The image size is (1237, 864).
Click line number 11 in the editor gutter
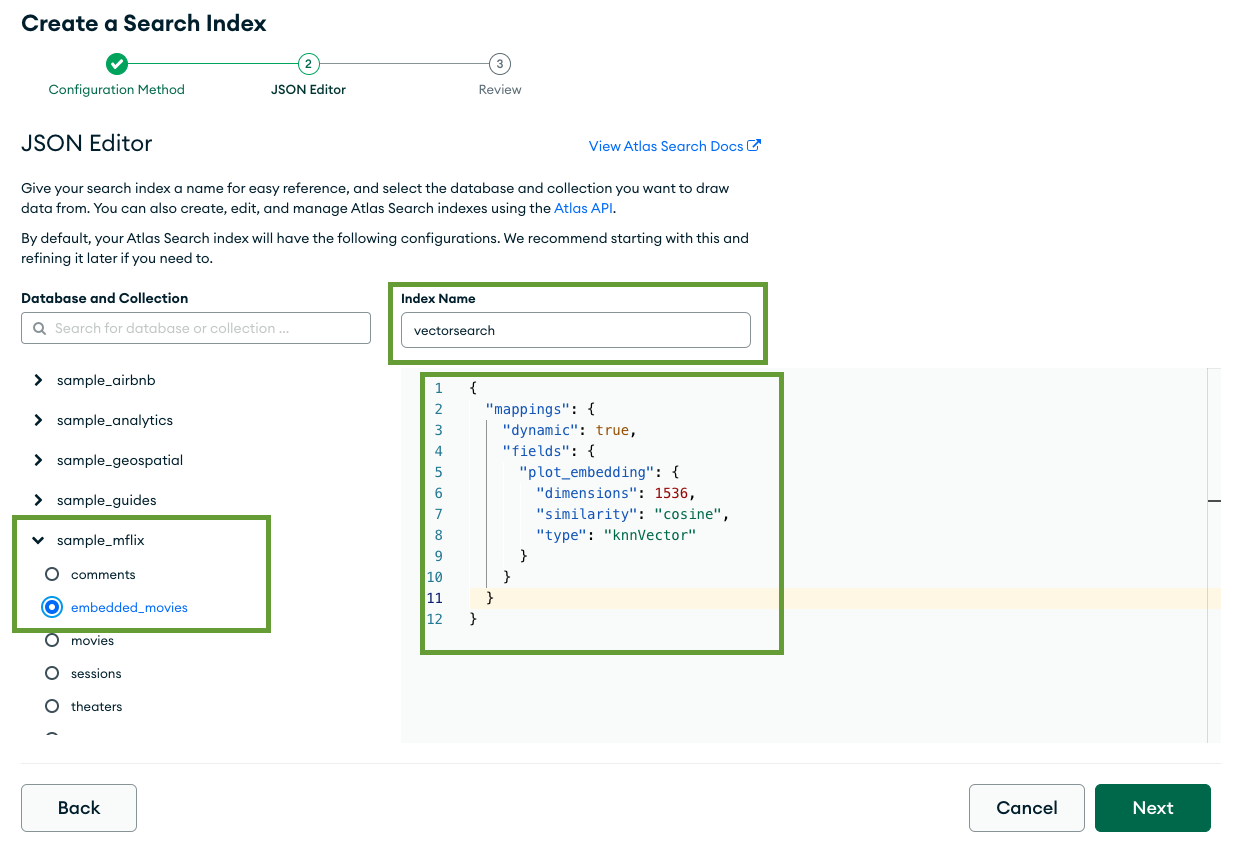tap(434, 597)
